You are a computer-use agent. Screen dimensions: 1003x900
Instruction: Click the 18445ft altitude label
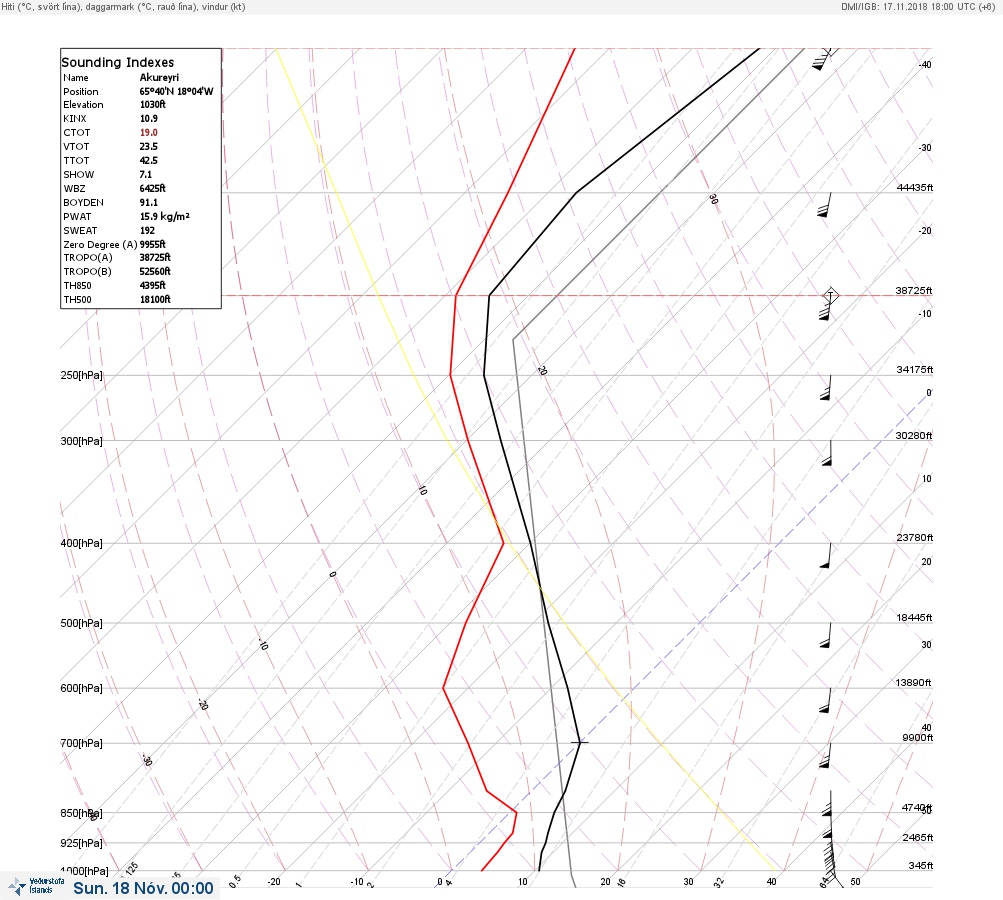click(914, 617)
